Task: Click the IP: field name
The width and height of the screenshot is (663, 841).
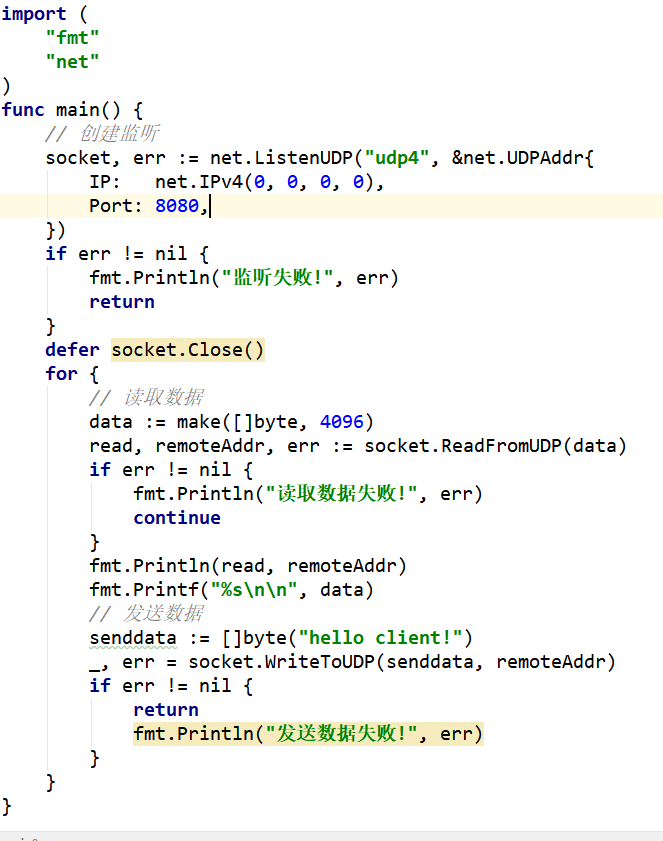Action: [x=105, y=182]
